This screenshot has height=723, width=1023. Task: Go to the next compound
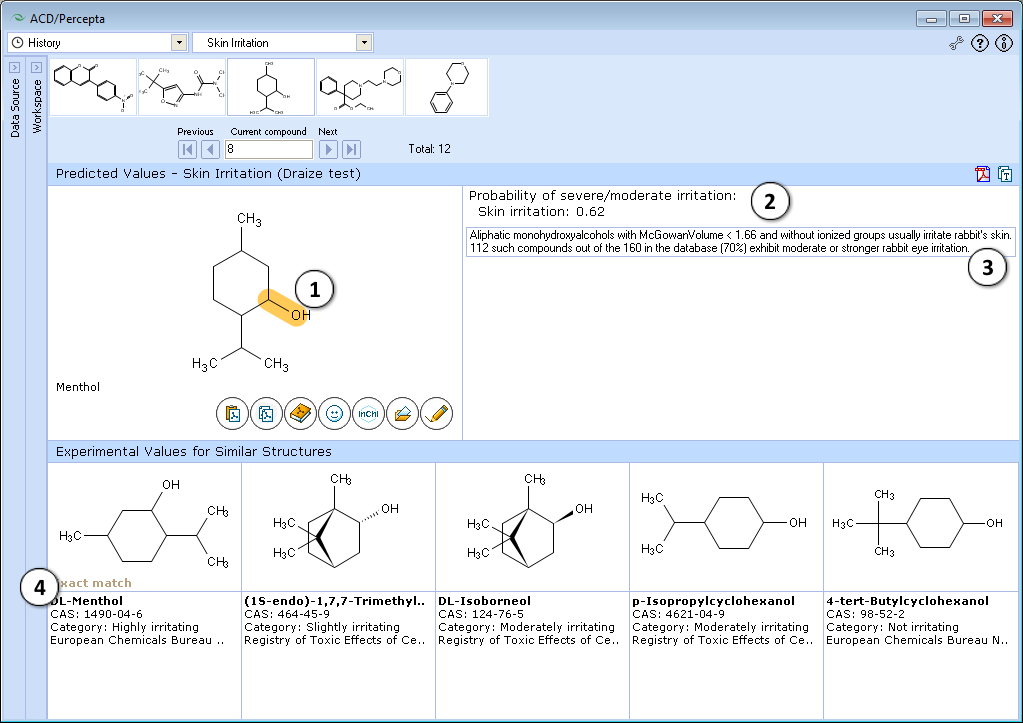[328, 149]
